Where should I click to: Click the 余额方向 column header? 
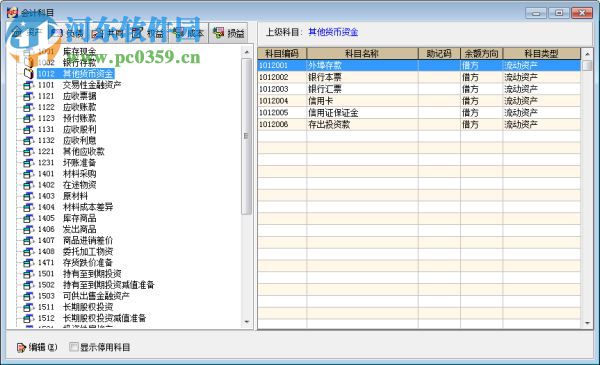[x=482, y=54]
